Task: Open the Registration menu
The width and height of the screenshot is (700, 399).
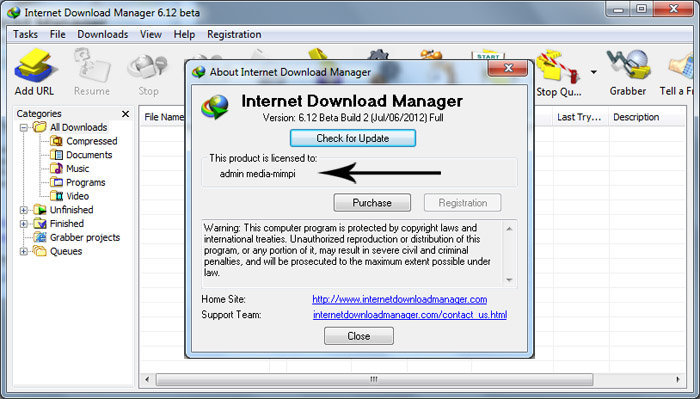Action: pyautogui.click(x=234, y=34)
